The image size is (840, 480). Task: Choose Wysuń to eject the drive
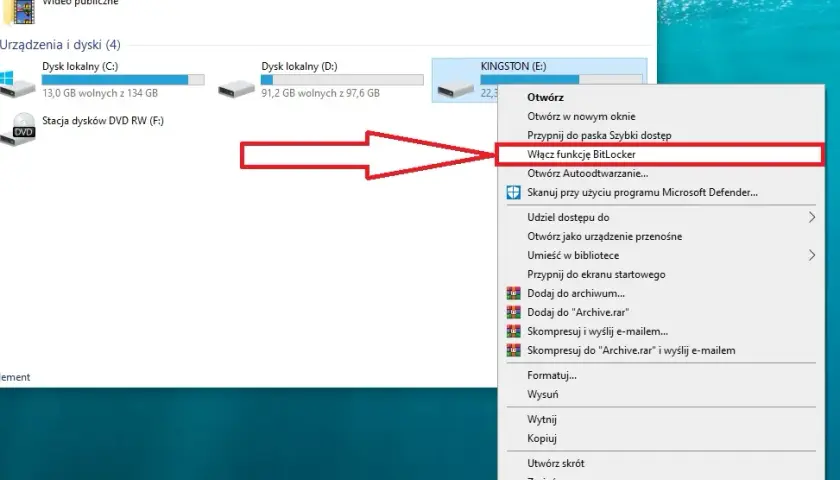pos(543,394)
